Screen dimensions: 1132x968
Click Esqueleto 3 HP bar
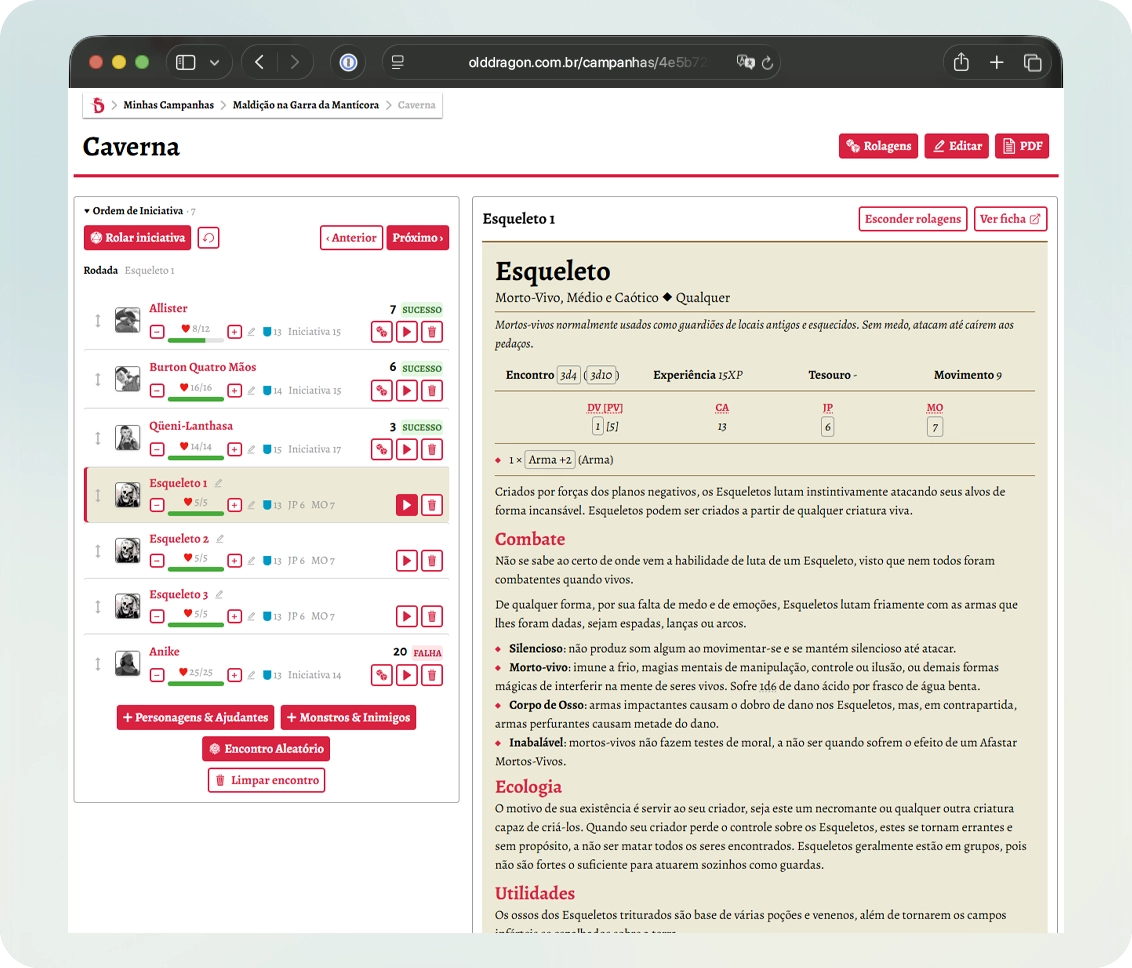196,624
